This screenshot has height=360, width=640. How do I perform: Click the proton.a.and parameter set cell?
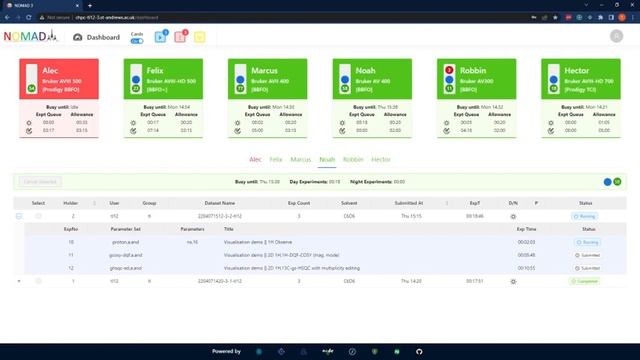126,242
